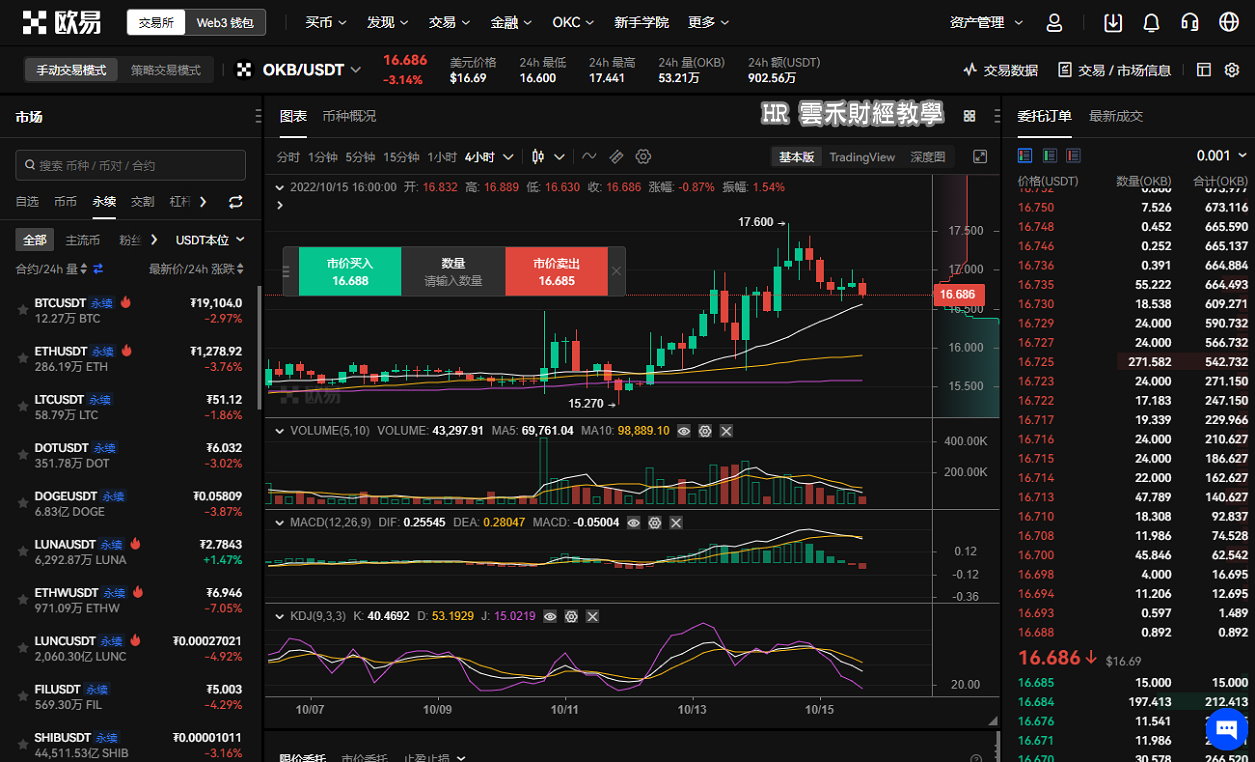Open MACD indicator settings gear
1255x762 pixels.
pos(655,522)
